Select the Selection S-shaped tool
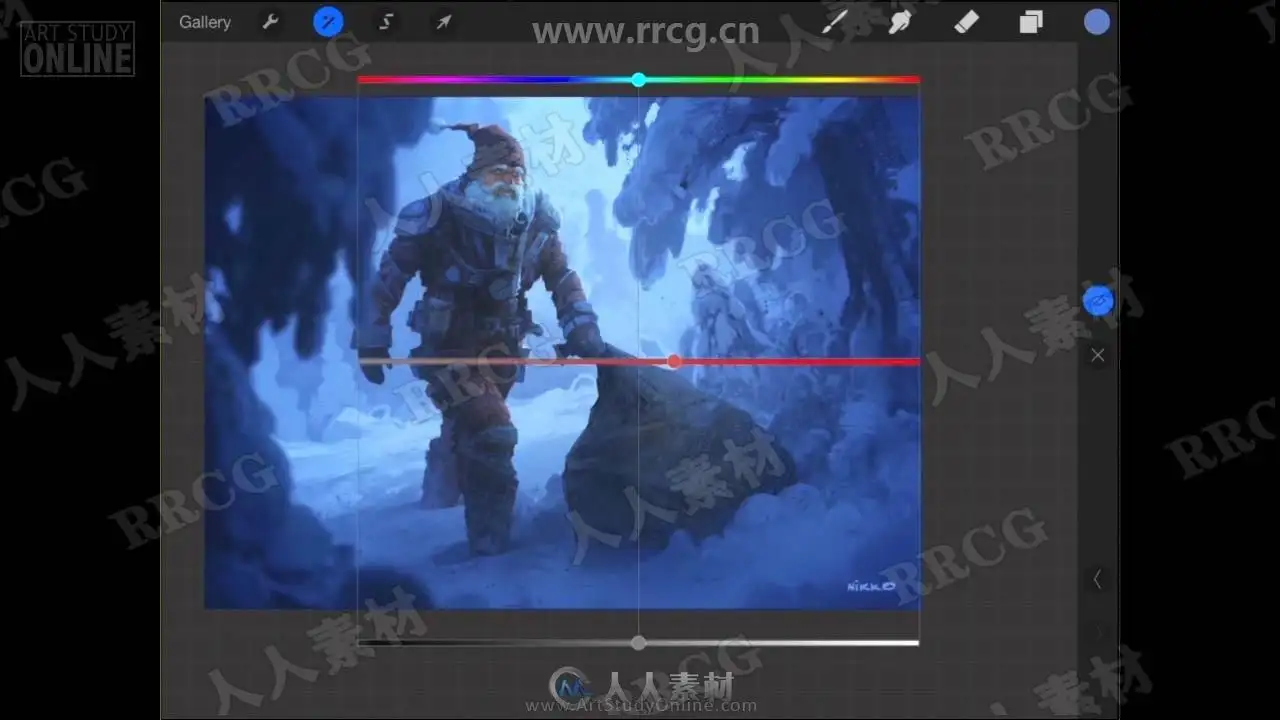Image resolution: width=1280 pixels, height=720 pixels. pyautogui.click(x=386, y=21)
